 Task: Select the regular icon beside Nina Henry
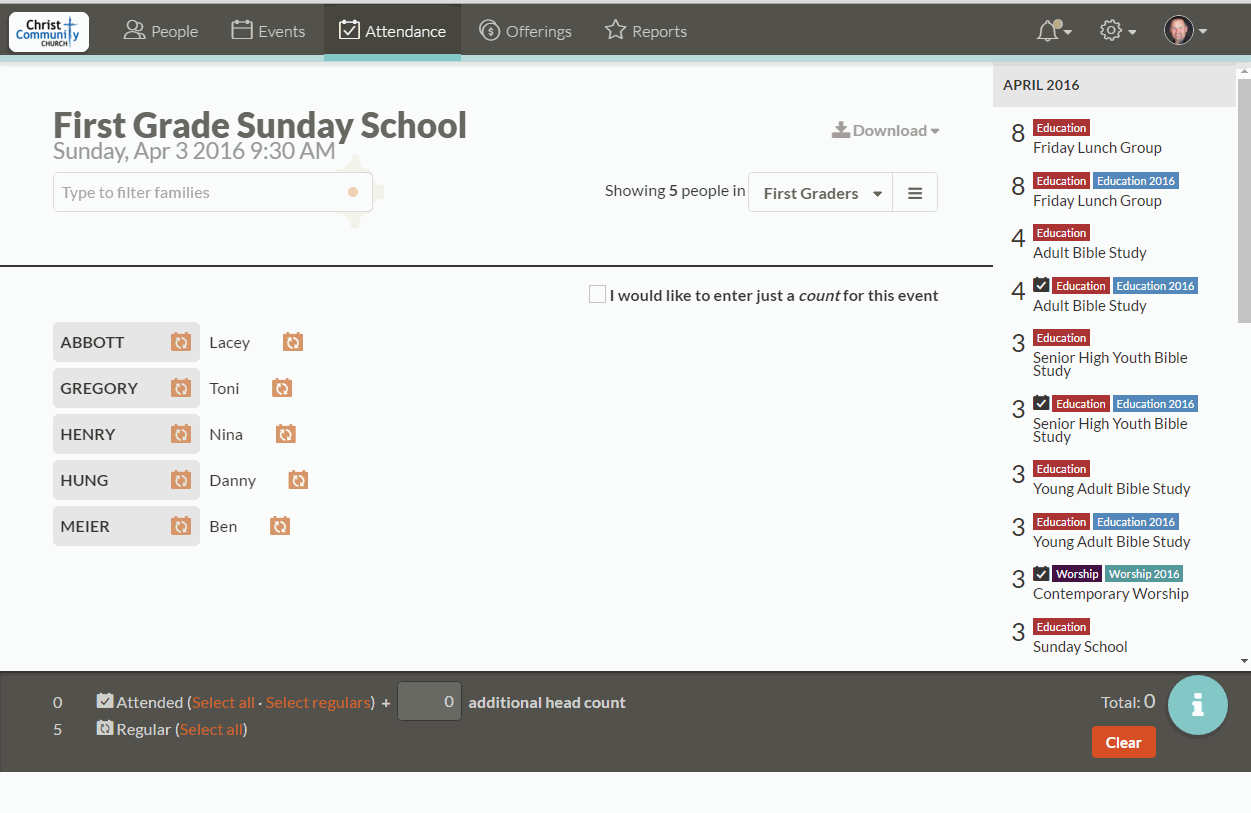[285, 433]
